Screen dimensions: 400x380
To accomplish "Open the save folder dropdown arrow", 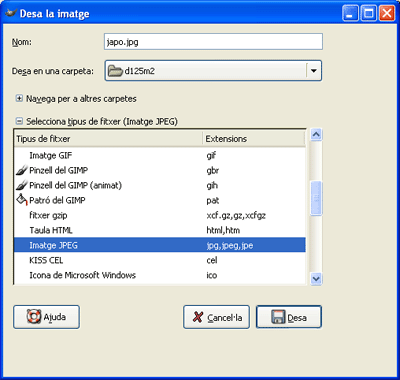I will pyautogui.click(x=313, y=71).
